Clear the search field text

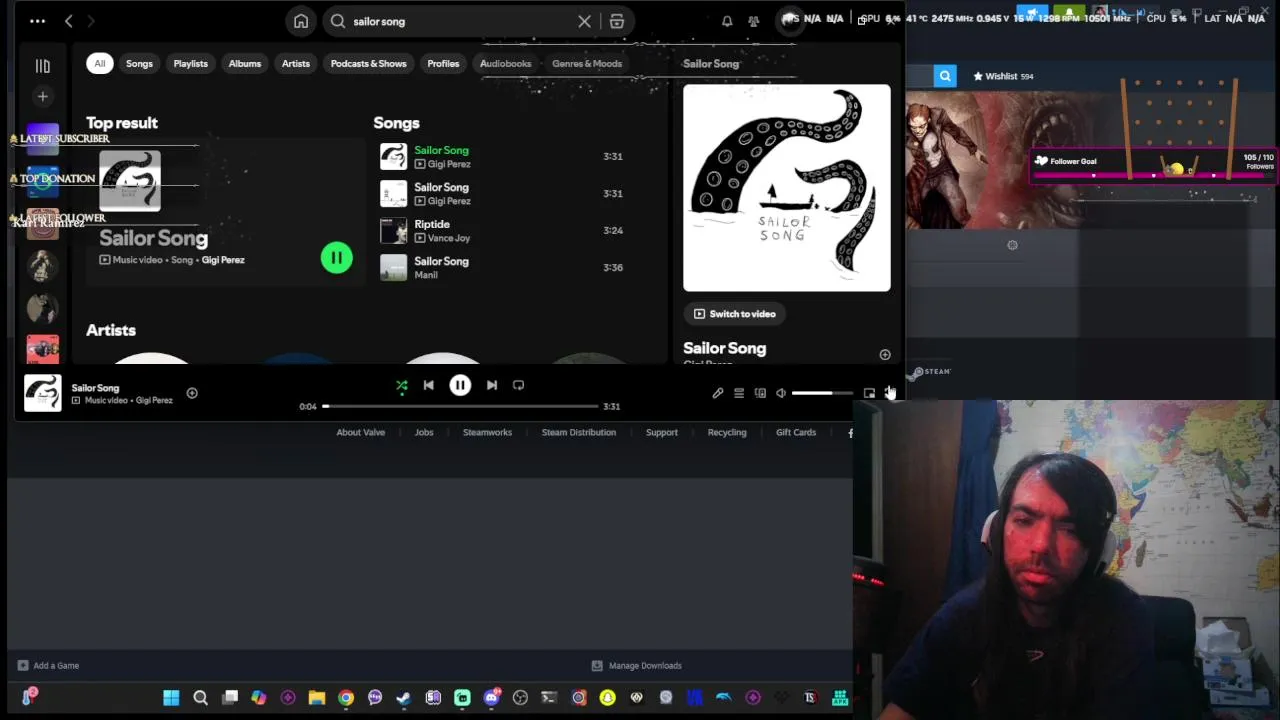tap(585, 21)
